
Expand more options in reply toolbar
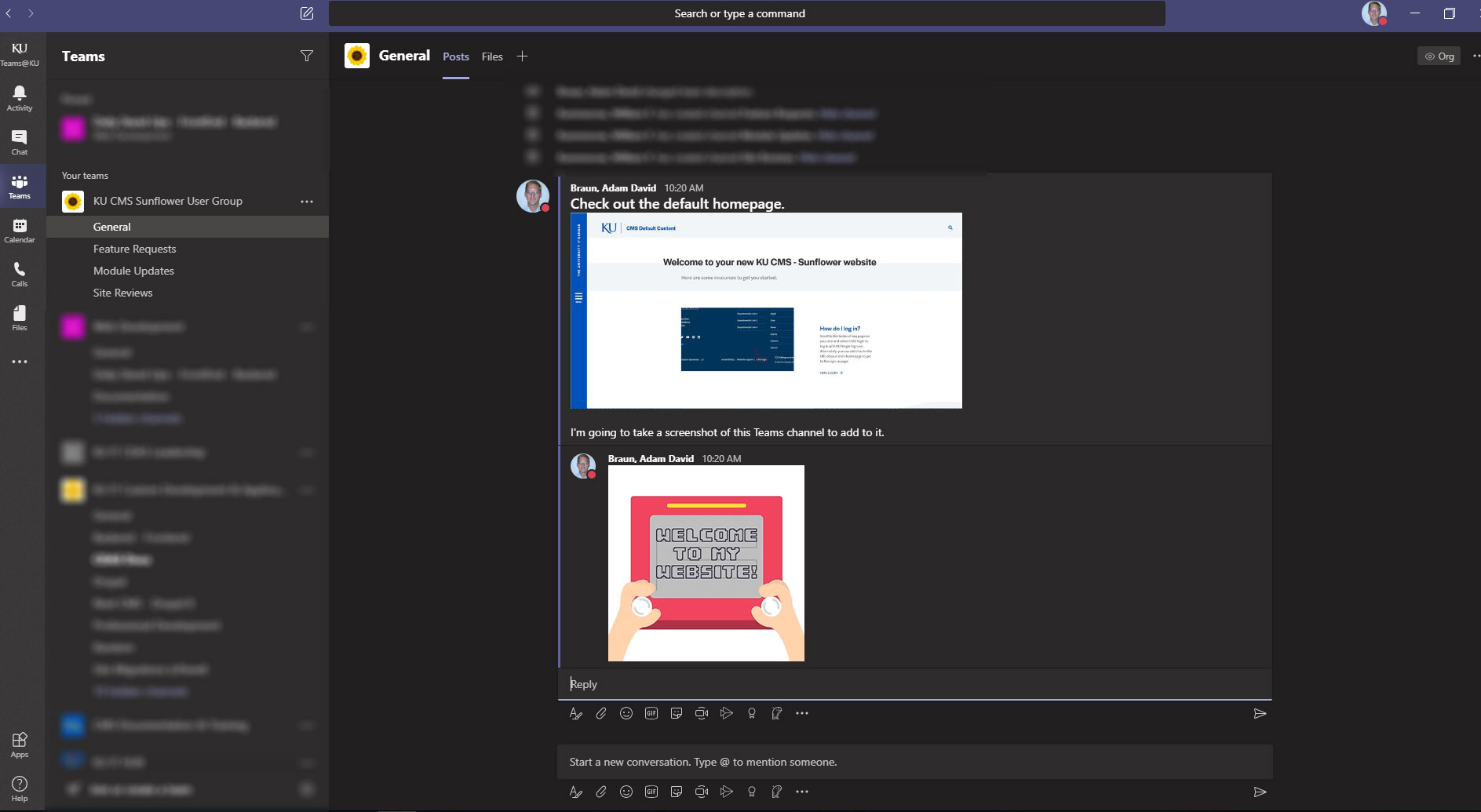tap(802, 713)
